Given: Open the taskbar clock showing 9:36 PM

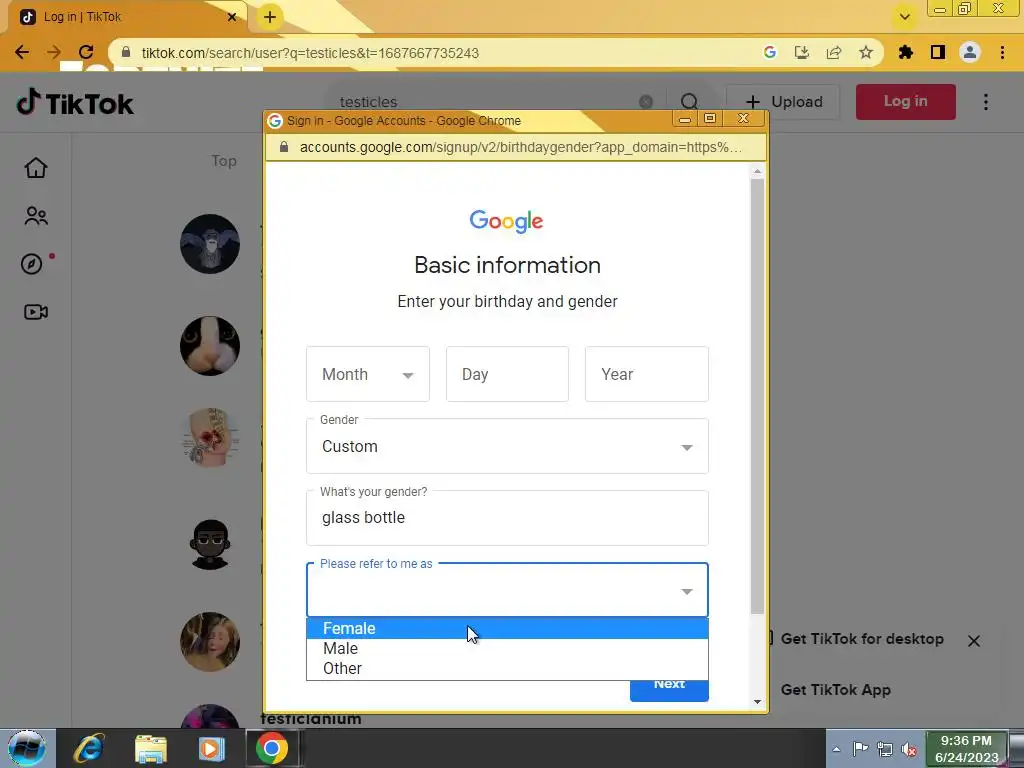Looking at the screenshot, I should [966, 749].
